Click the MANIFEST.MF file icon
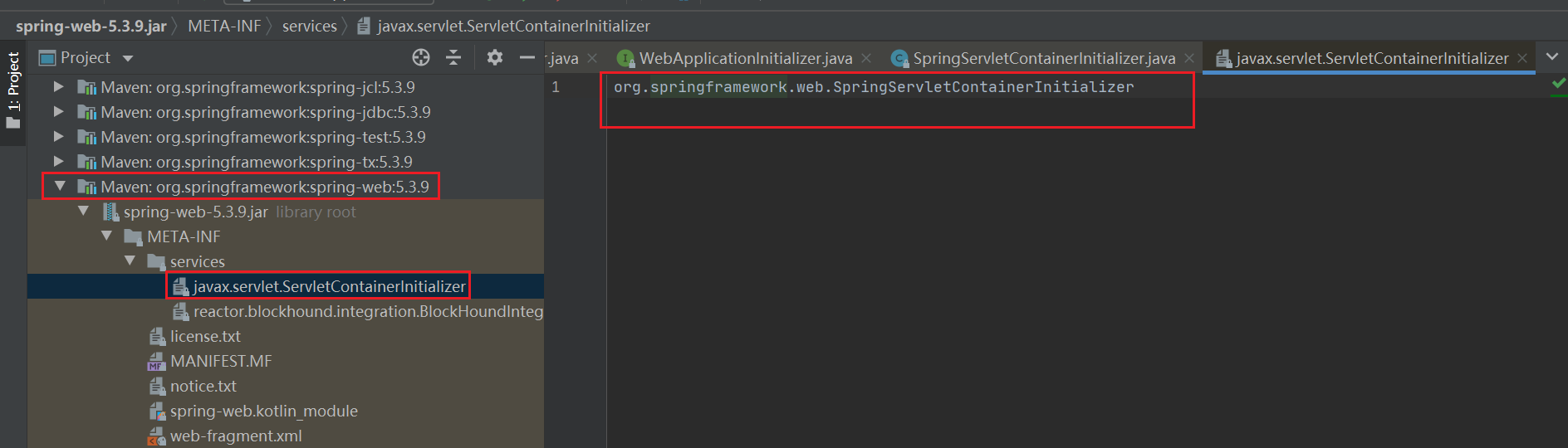The width and height of the screenshot is (1568, 448). tap(157, 362)
